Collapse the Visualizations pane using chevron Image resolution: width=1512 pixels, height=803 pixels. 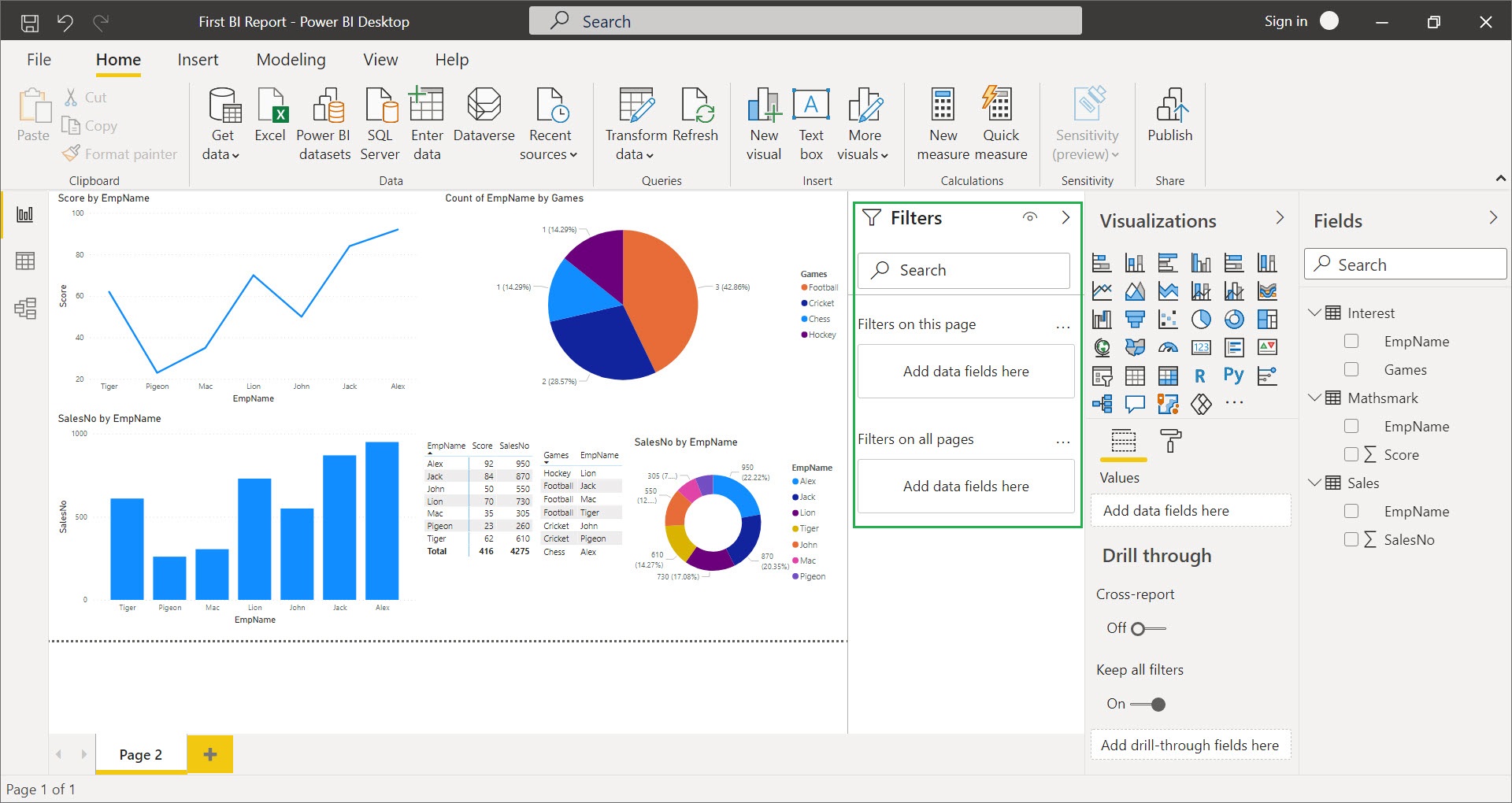tap(1280, 218)
